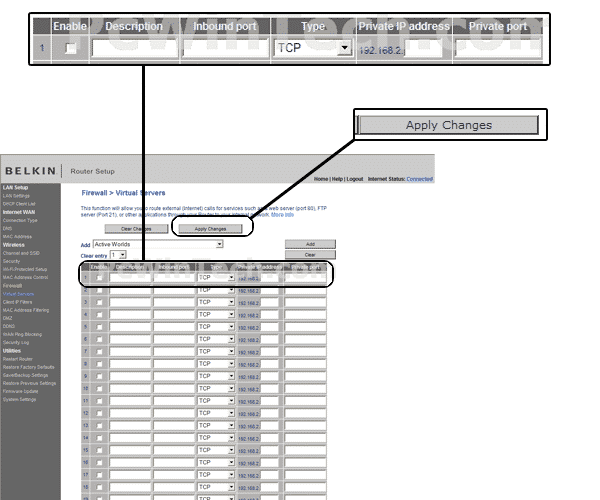Check the Enable box for row 7
The image size is (600, 500).
[x=99, y=352]
